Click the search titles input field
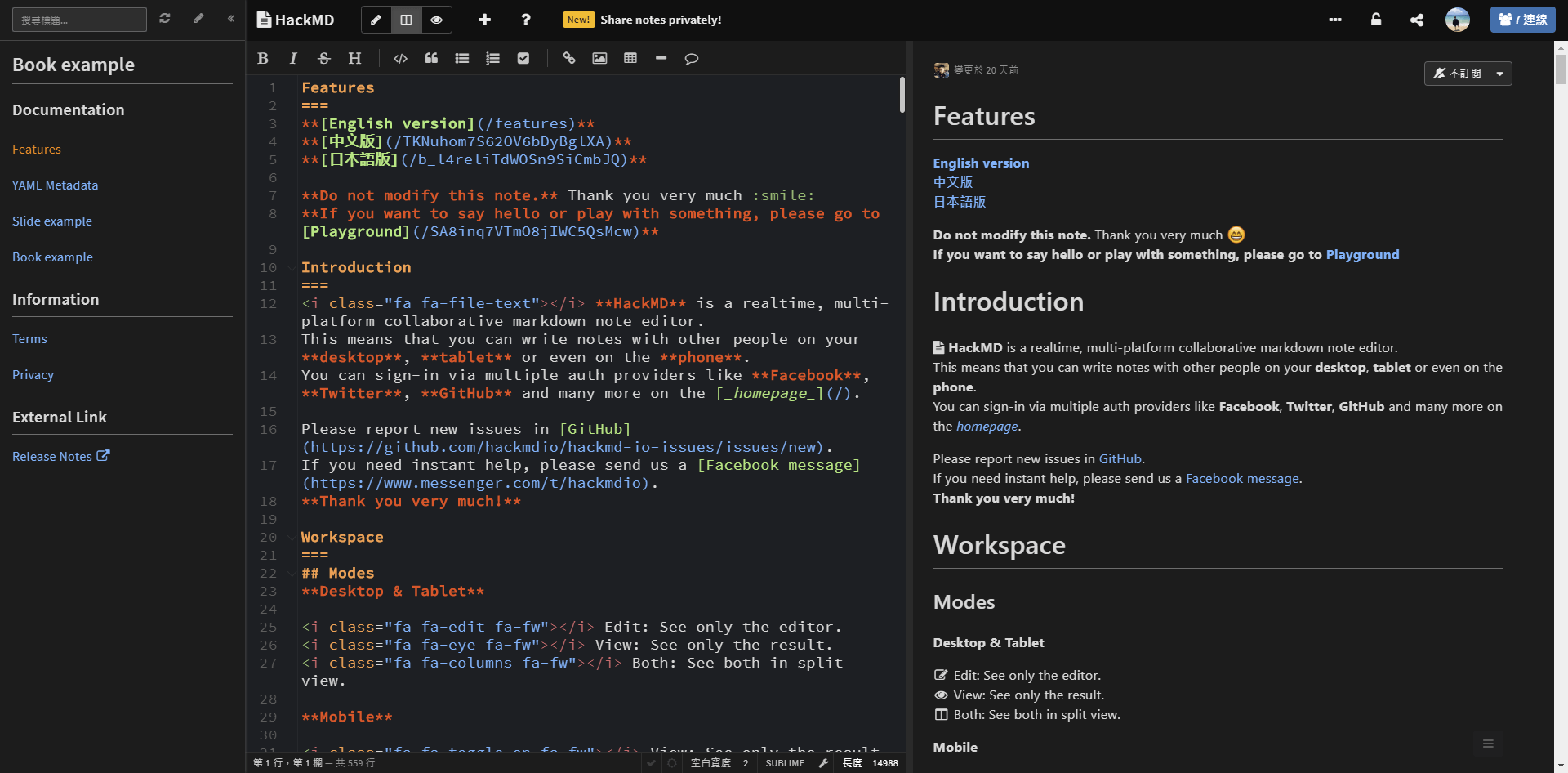 coord(79,20)
